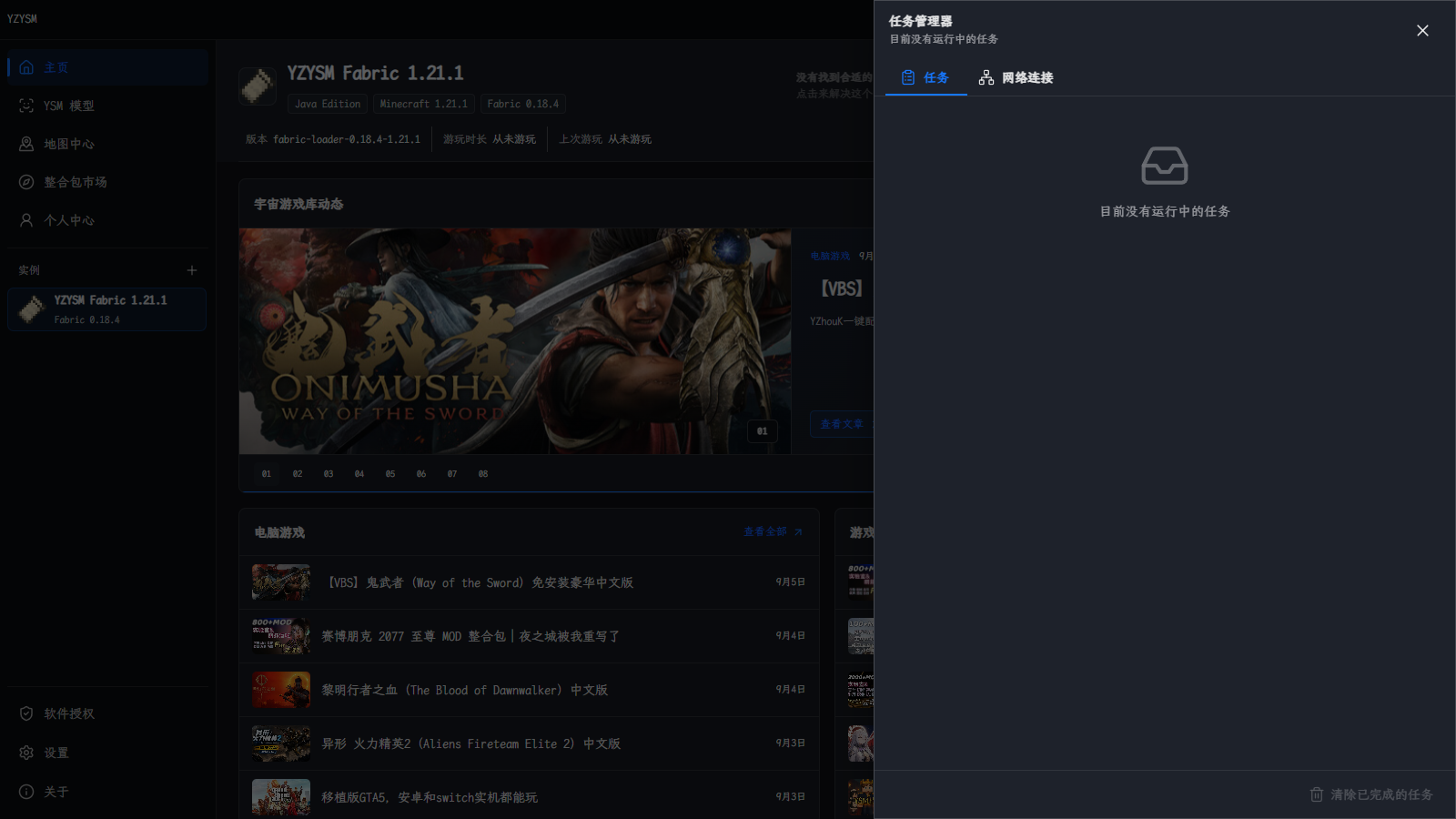Go to 主页 in sidebar
1456x819 pixels.
click(x=107, y=67)
